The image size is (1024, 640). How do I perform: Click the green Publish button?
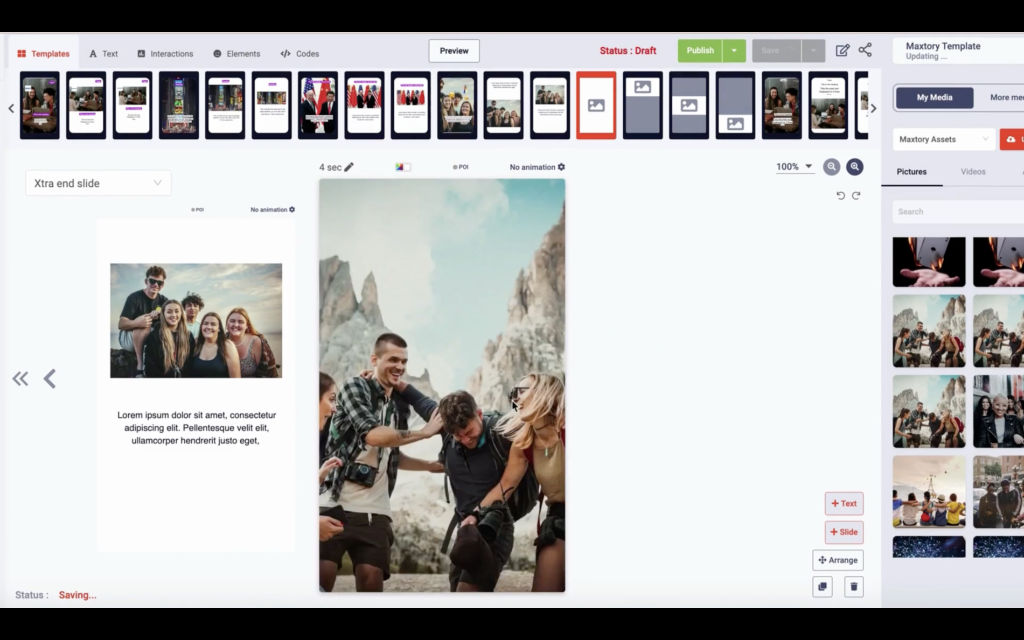tap(700, 50)
